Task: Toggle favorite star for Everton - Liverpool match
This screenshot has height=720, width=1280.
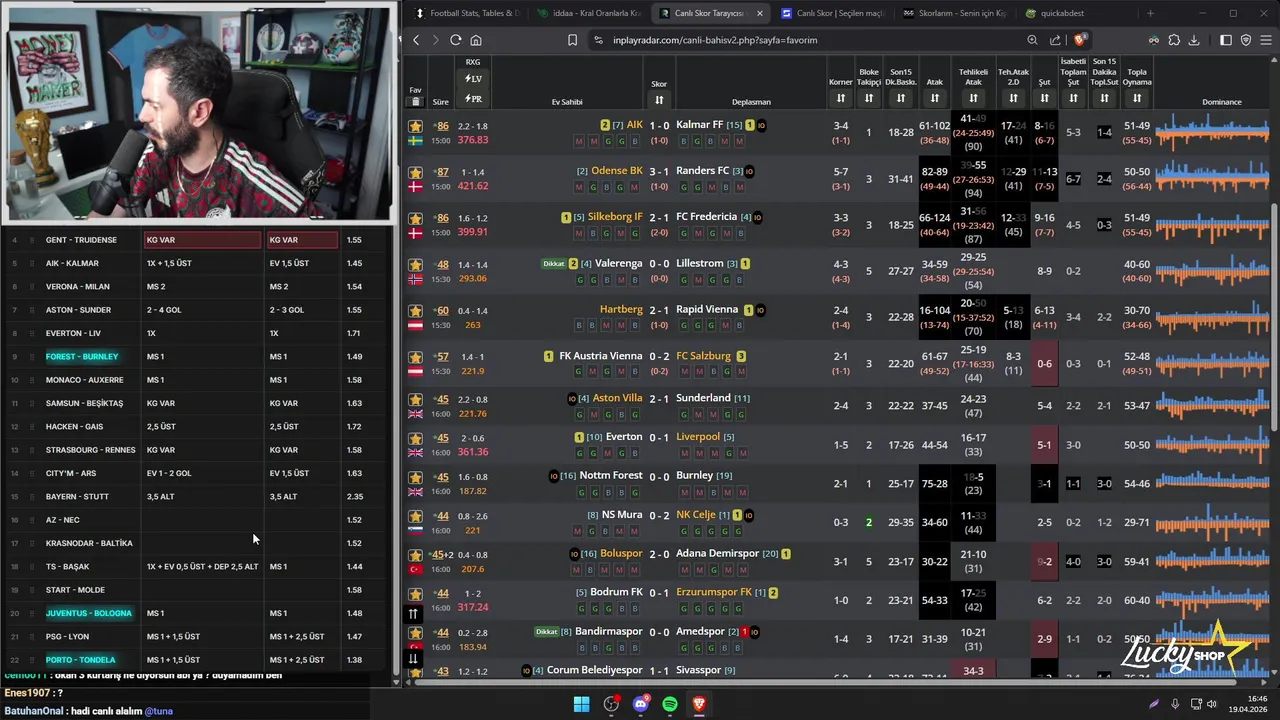Action: tap(415, 438)
